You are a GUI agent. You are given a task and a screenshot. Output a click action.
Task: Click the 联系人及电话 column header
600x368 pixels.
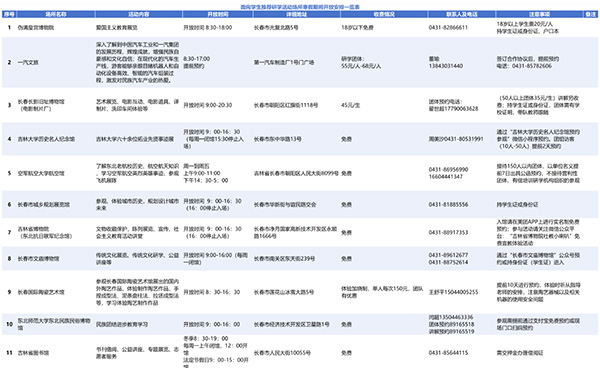pos(462,14)
